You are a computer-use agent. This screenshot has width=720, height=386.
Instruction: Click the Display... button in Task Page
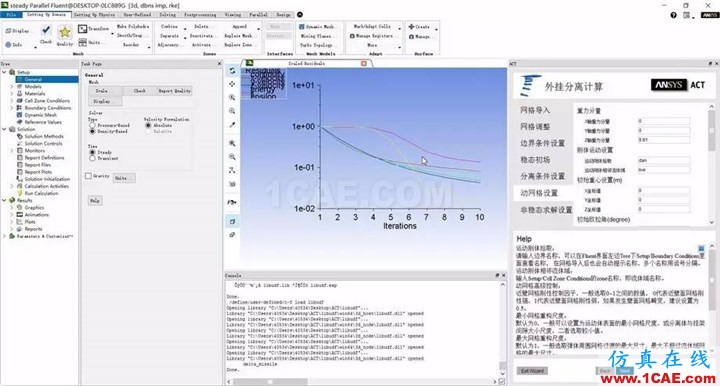point(105,101)
